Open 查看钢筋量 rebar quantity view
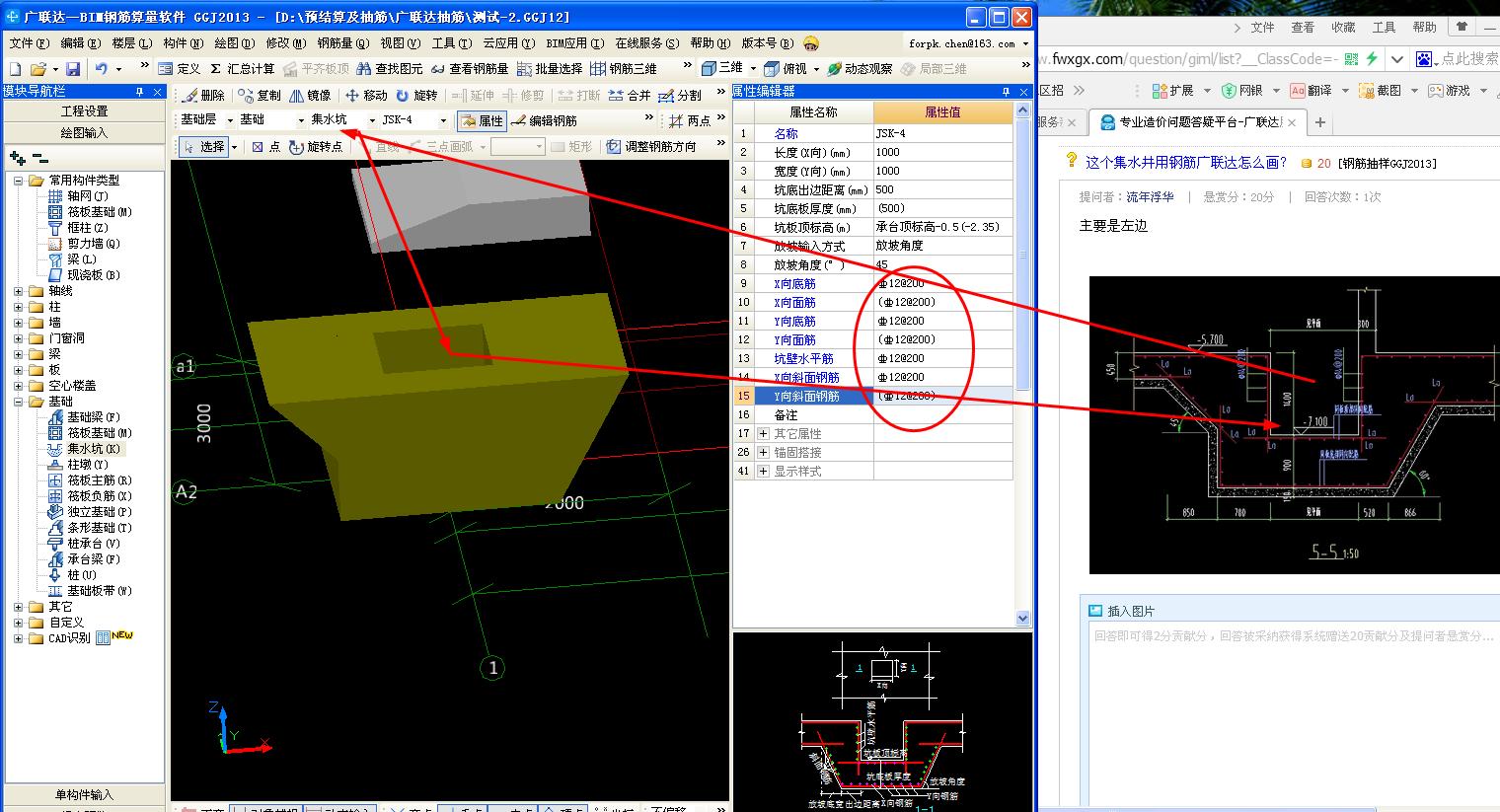The width and height of the screenshot is (1500, 812). click(470, 69)
